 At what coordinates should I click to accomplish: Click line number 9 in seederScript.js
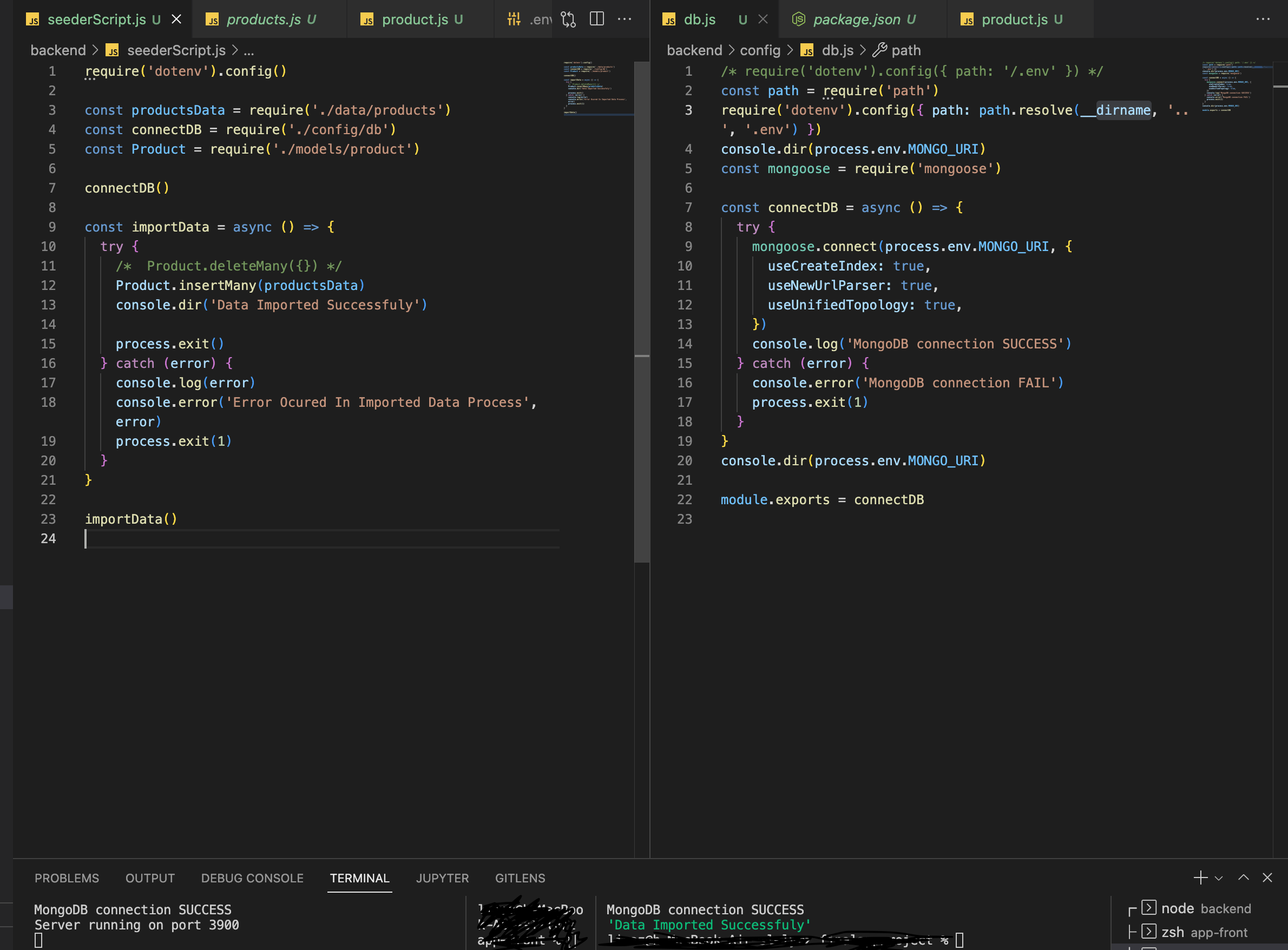click(x=52, y=227)
